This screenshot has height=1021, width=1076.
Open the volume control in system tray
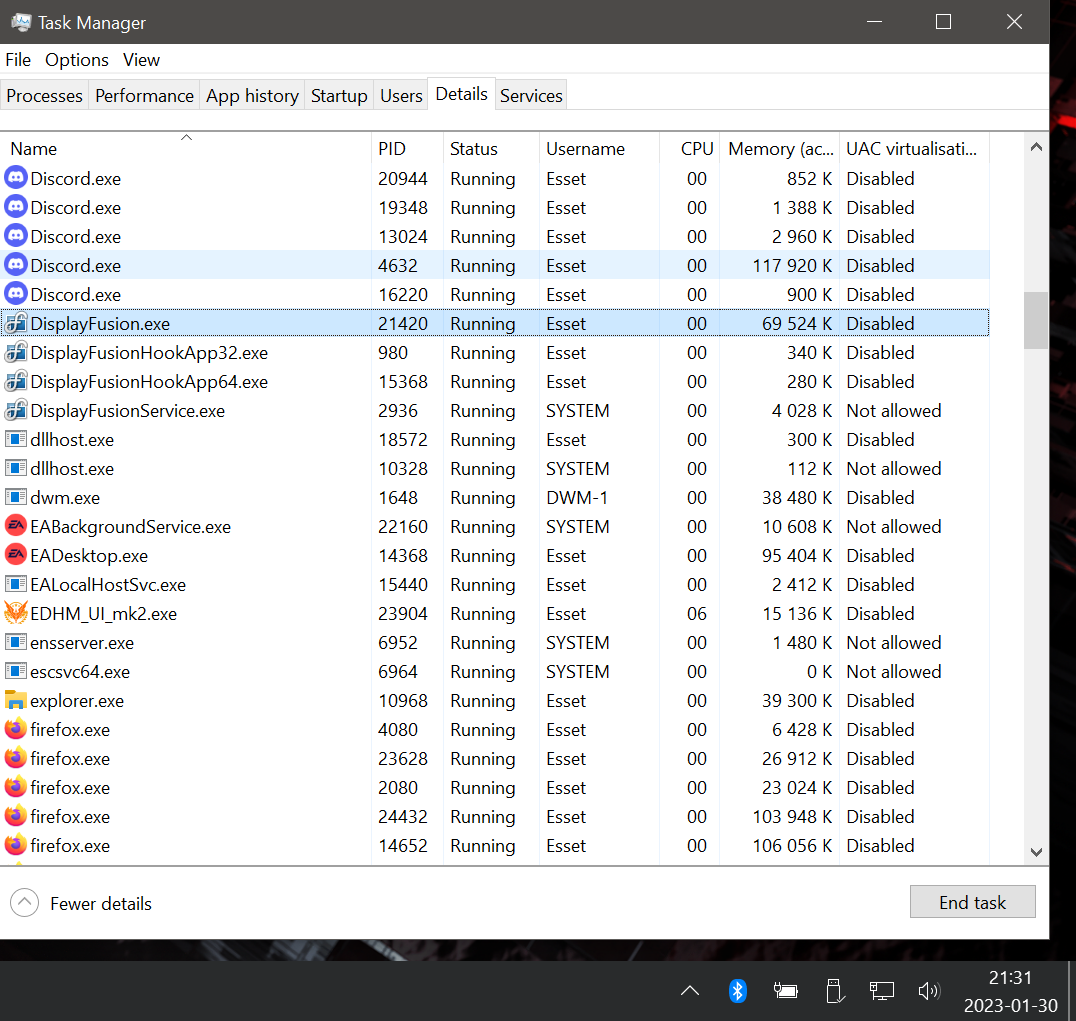tap(929, 990)
